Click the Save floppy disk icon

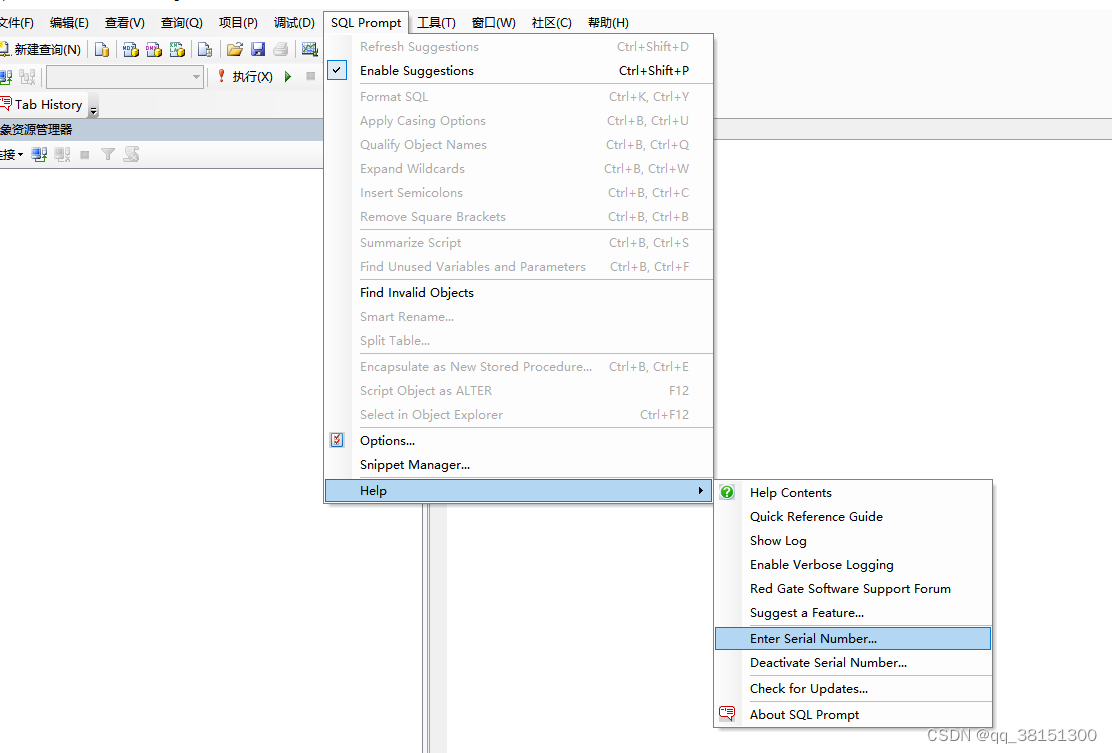(258, 50)
